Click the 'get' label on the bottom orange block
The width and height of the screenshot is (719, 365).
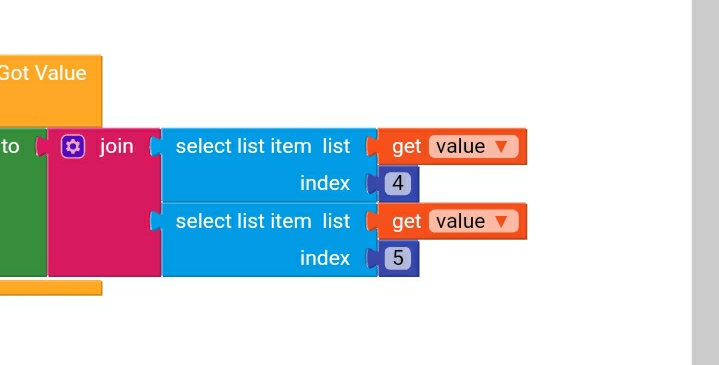point(406,221)
